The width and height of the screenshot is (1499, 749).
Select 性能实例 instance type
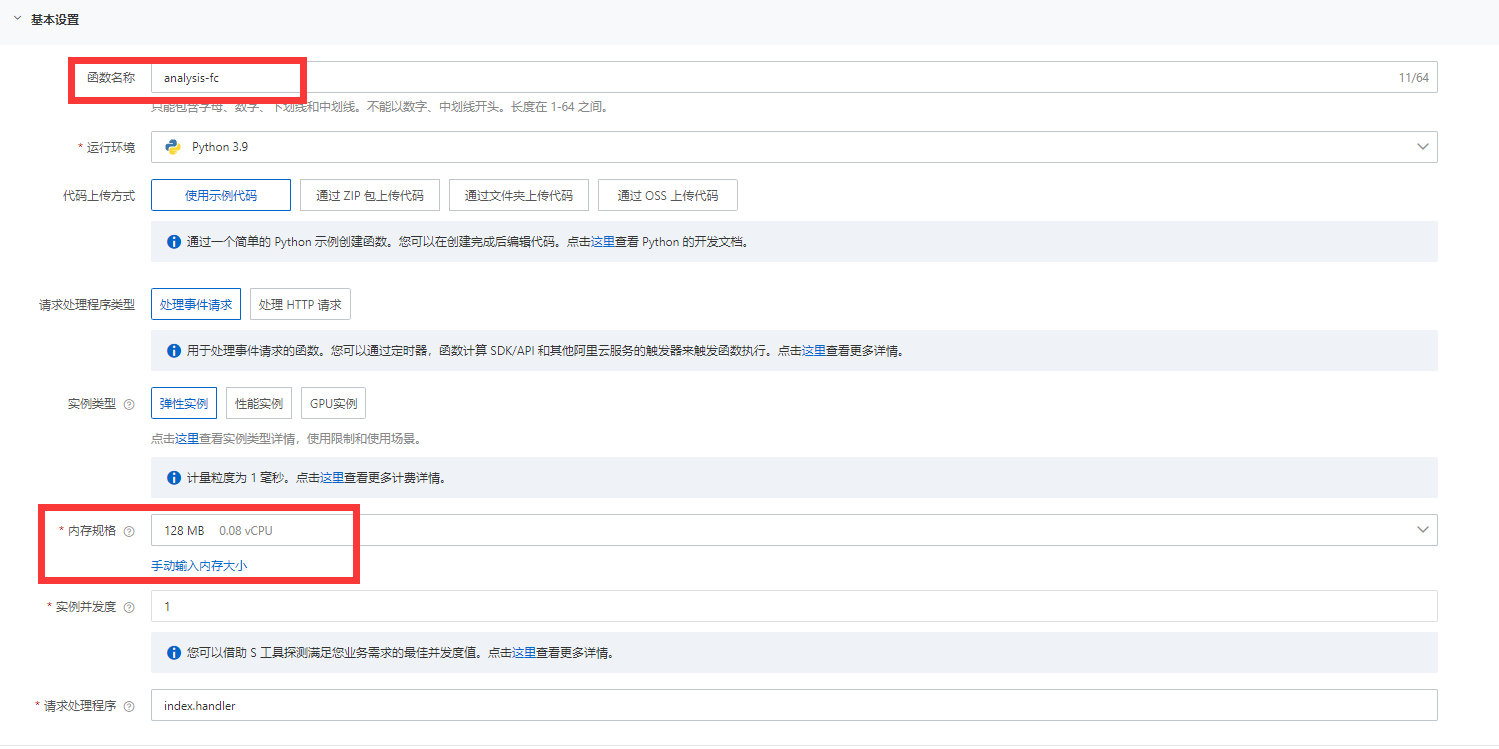coord(259,404)
